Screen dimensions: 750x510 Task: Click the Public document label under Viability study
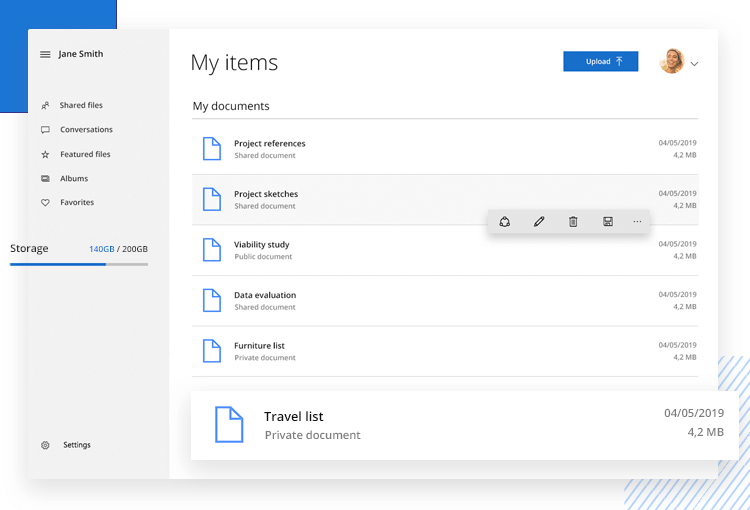click(x=263, y=256)
